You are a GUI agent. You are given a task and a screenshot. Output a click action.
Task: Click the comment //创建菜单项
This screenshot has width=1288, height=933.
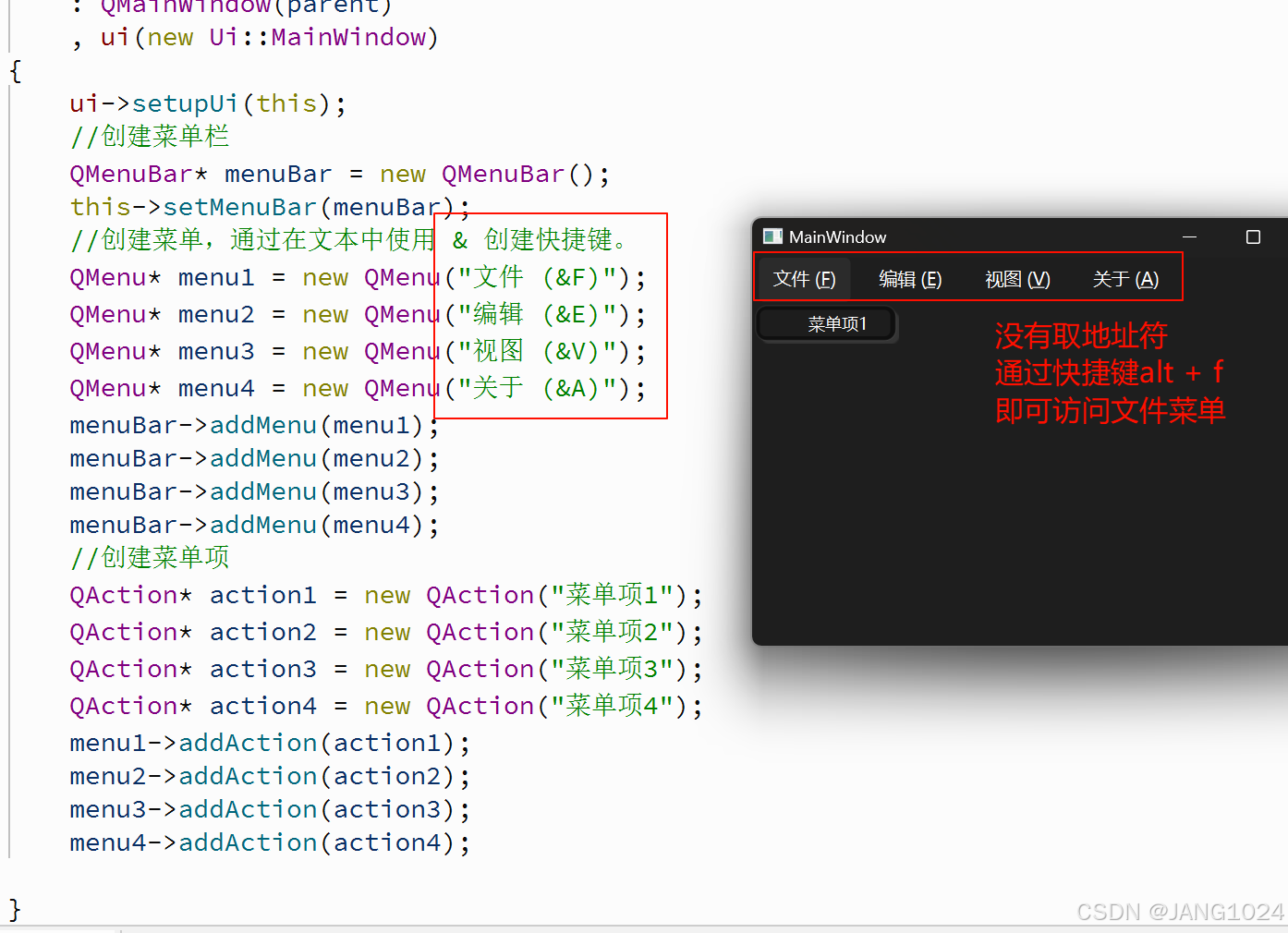(x=150, y=558)
